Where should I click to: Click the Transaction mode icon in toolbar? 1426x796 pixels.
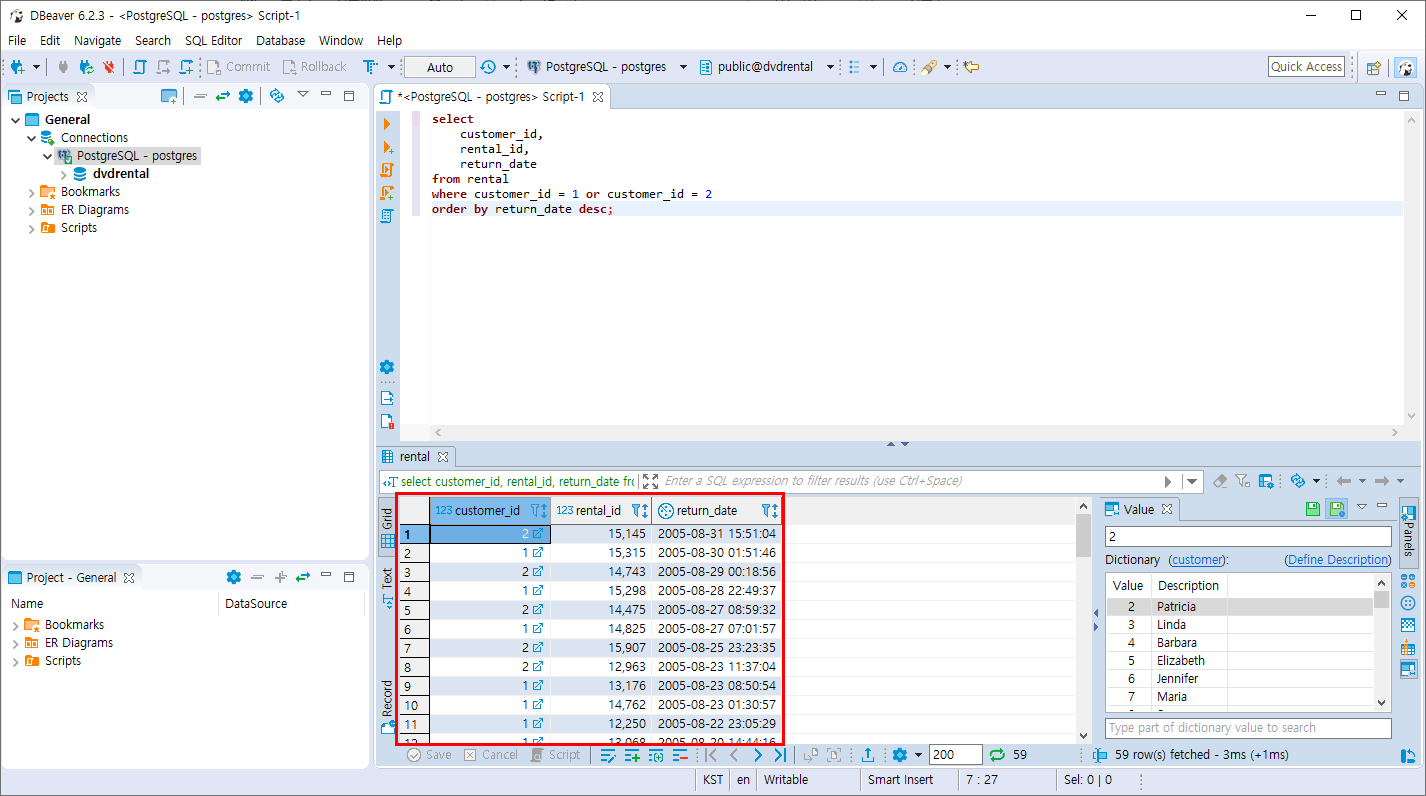(370, 67)
